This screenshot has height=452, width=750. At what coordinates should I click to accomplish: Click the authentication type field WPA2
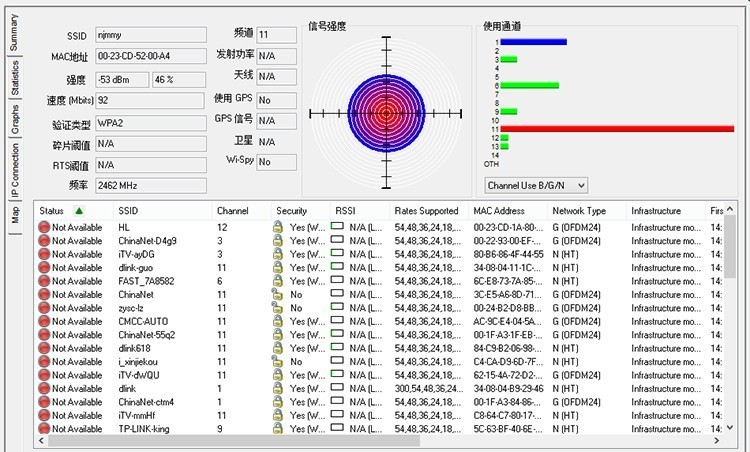151,123
